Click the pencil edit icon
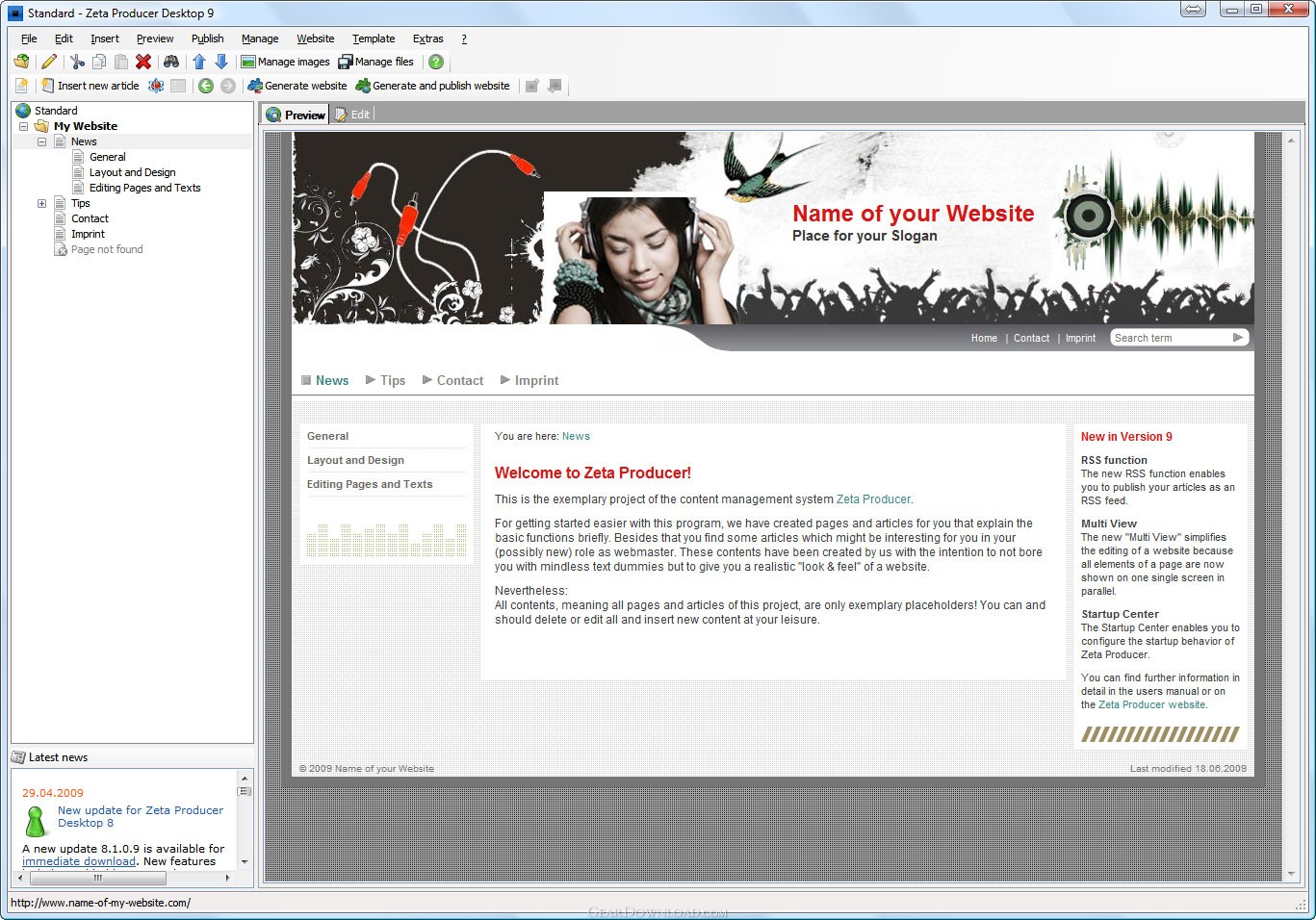Image resolution: width=1316 pixels, height=920 pixels. click(x=49, y=62)
